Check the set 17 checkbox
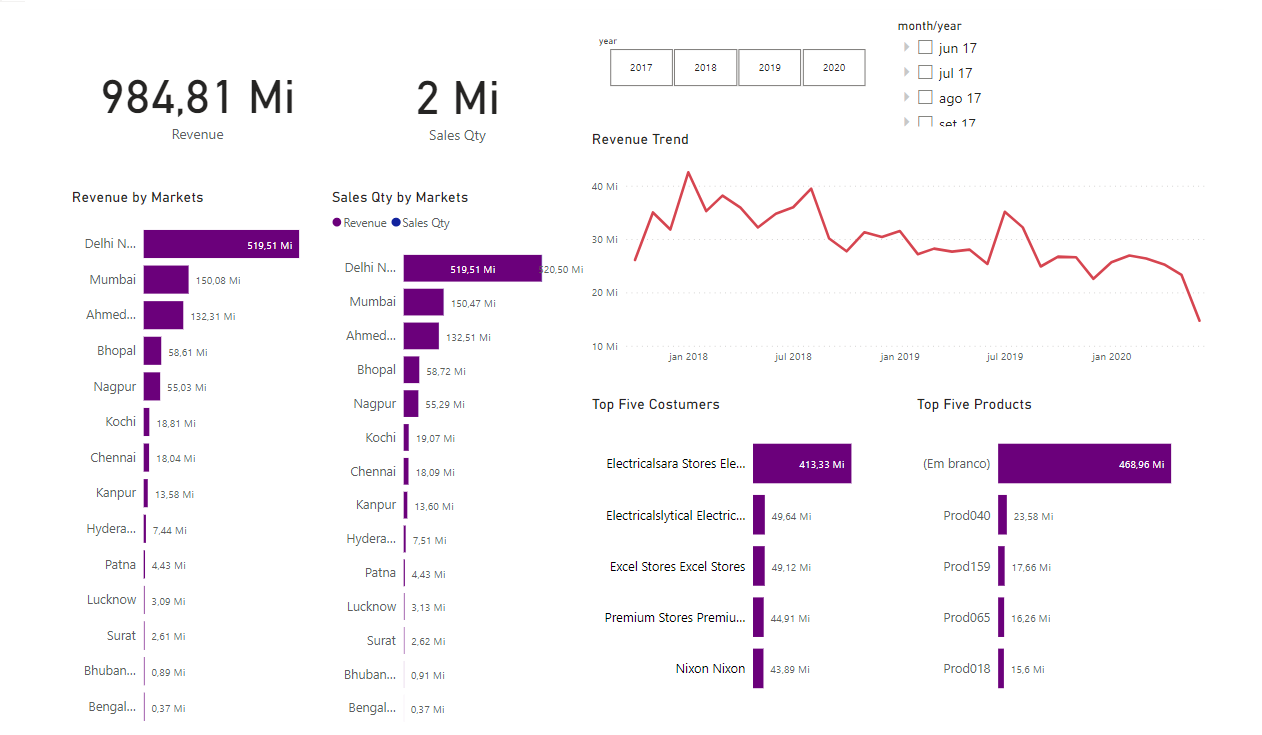1262x735 pixels. (x=924, y=121)
